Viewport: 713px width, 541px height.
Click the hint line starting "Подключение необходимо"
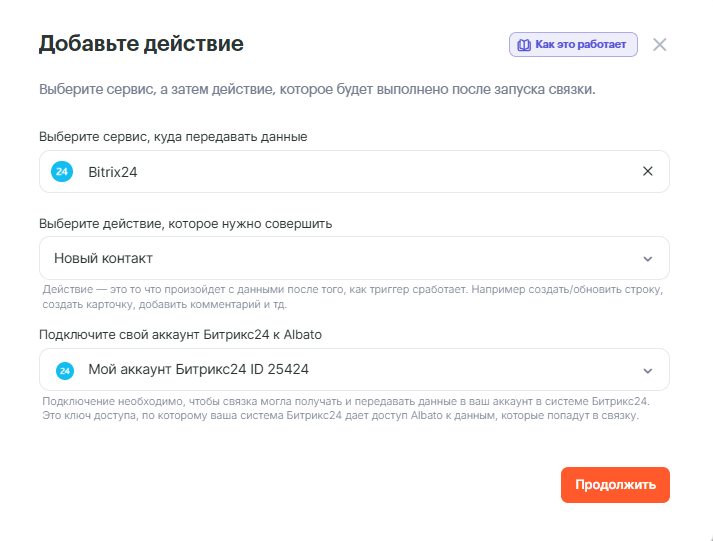pyautogui.click(x=346, y=401)
